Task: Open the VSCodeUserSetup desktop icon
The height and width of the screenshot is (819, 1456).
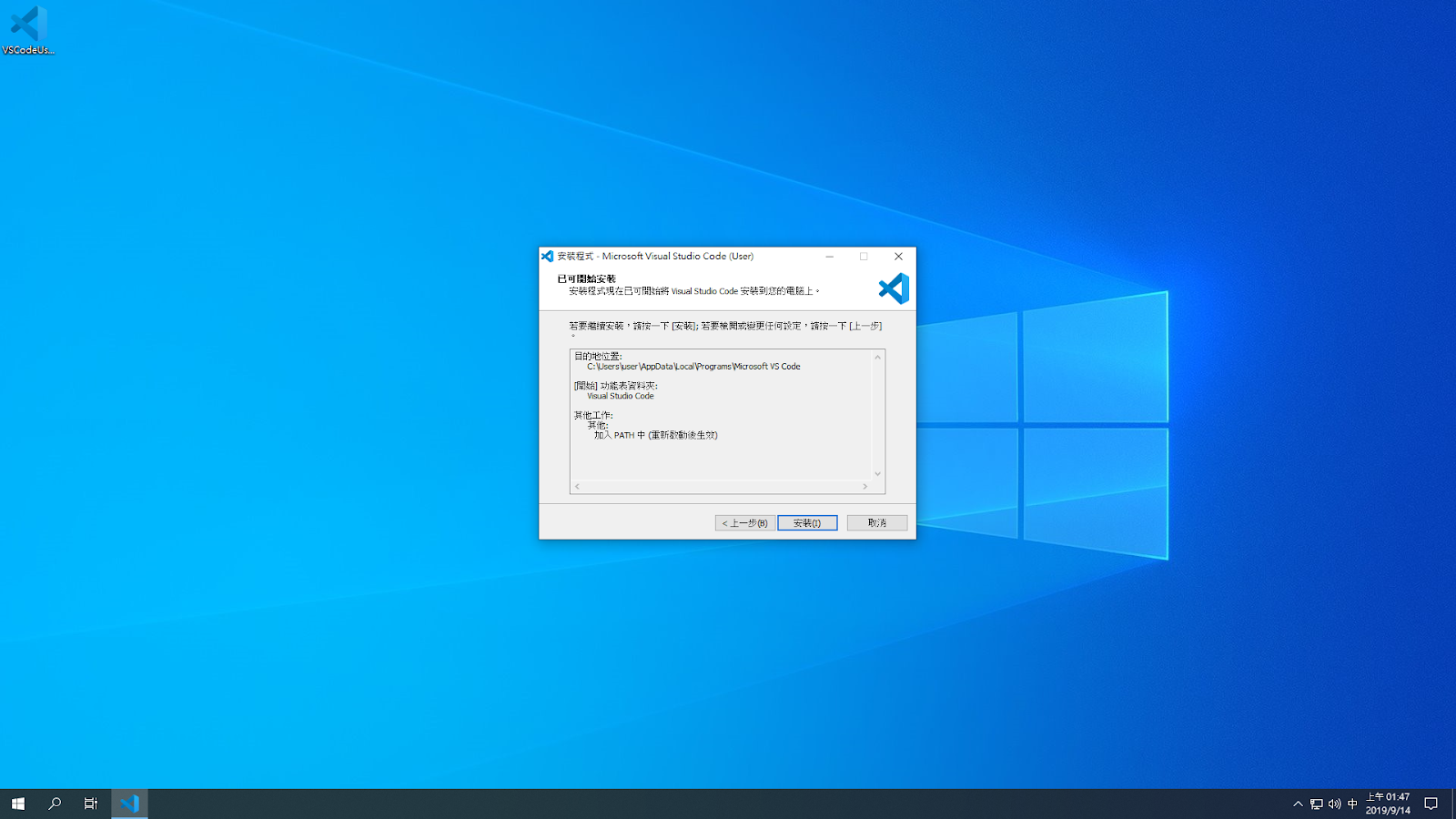Action: (28, 30)
